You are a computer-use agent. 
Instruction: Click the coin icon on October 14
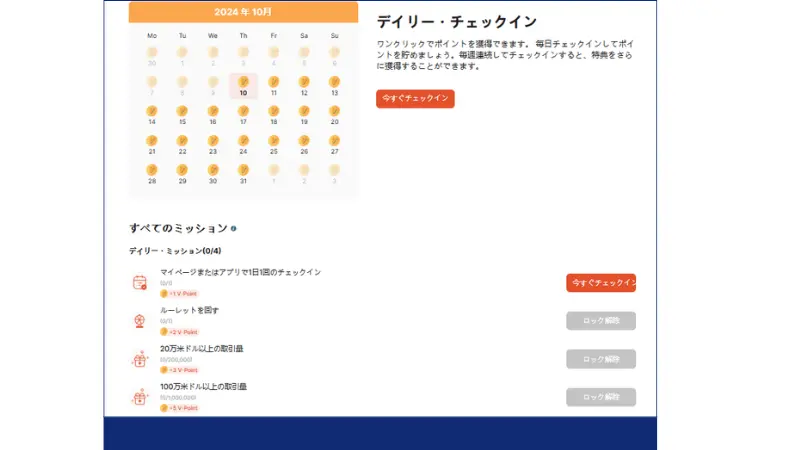[x=152, y=111]
